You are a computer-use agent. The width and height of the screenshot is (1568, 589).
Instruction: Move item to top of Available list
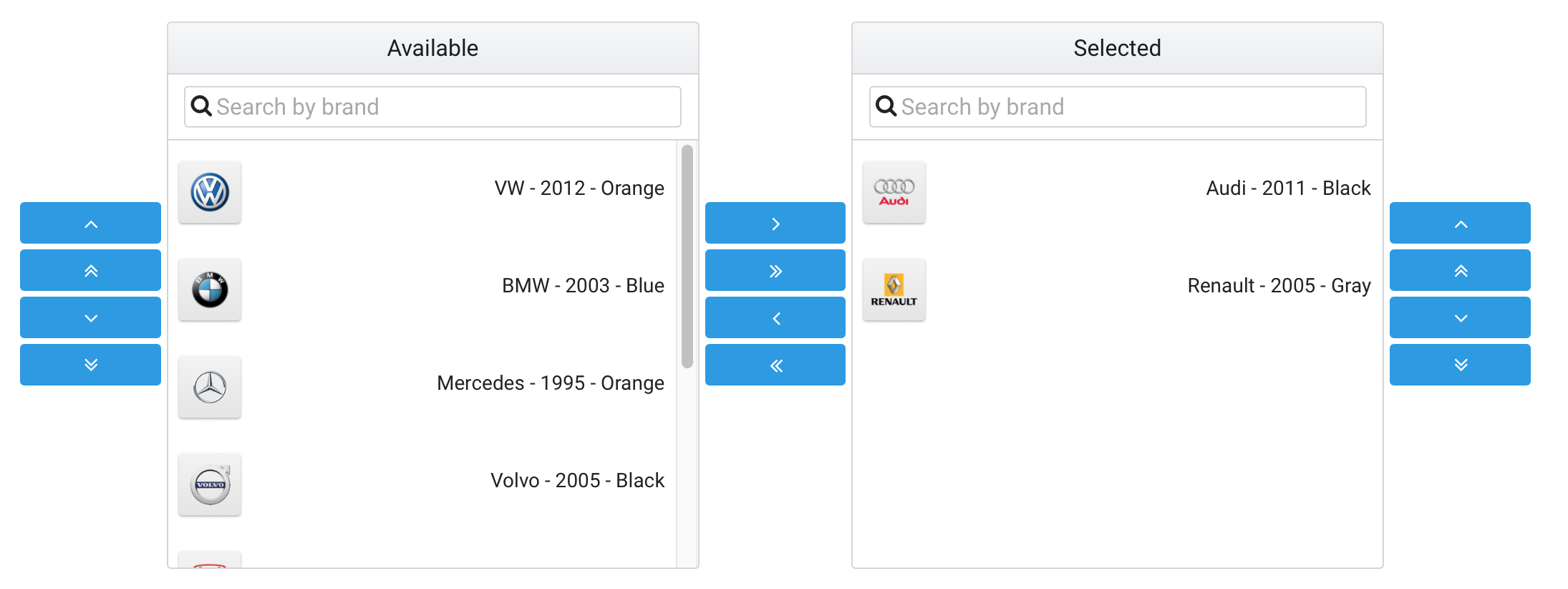(x=90, y=270)
